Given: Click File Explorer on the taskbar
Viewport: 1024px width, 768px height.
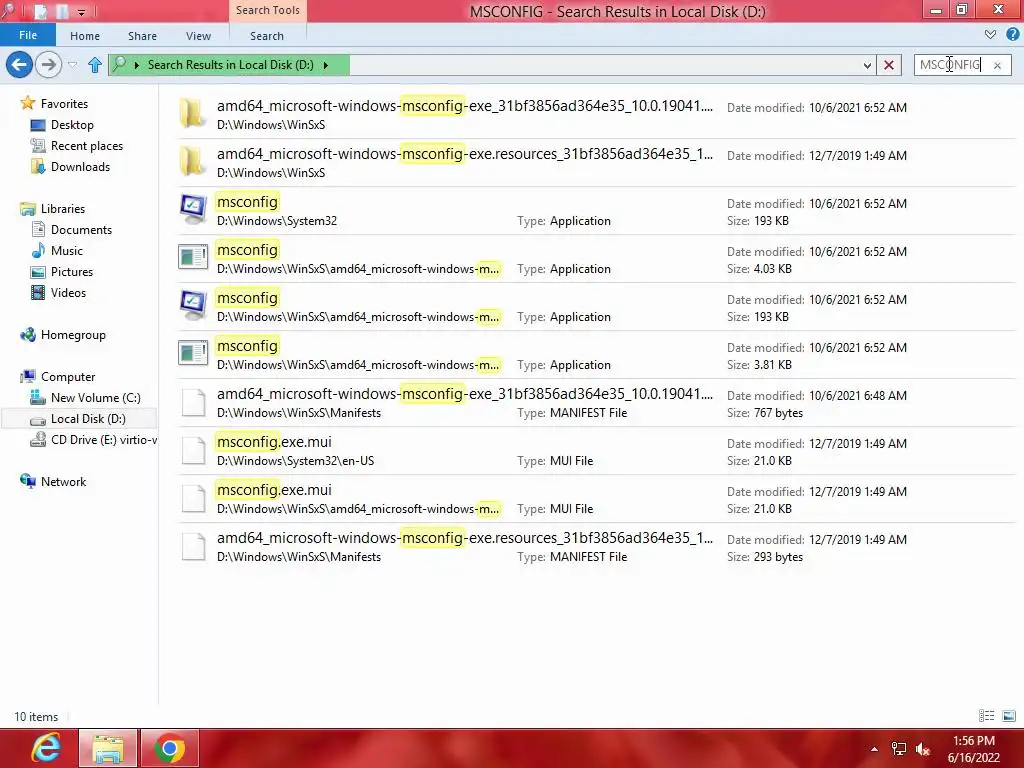Looking at the screenshot, I should click(108, 748).
